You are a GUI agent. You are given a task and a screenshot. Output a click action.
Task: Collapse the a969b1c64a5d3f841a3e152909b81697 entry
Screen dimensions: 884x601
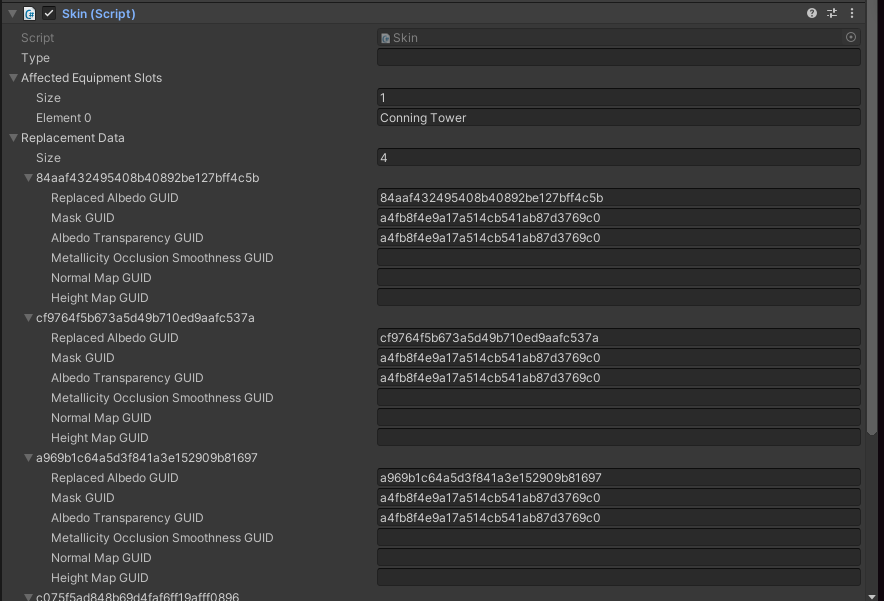coord(28,458)
